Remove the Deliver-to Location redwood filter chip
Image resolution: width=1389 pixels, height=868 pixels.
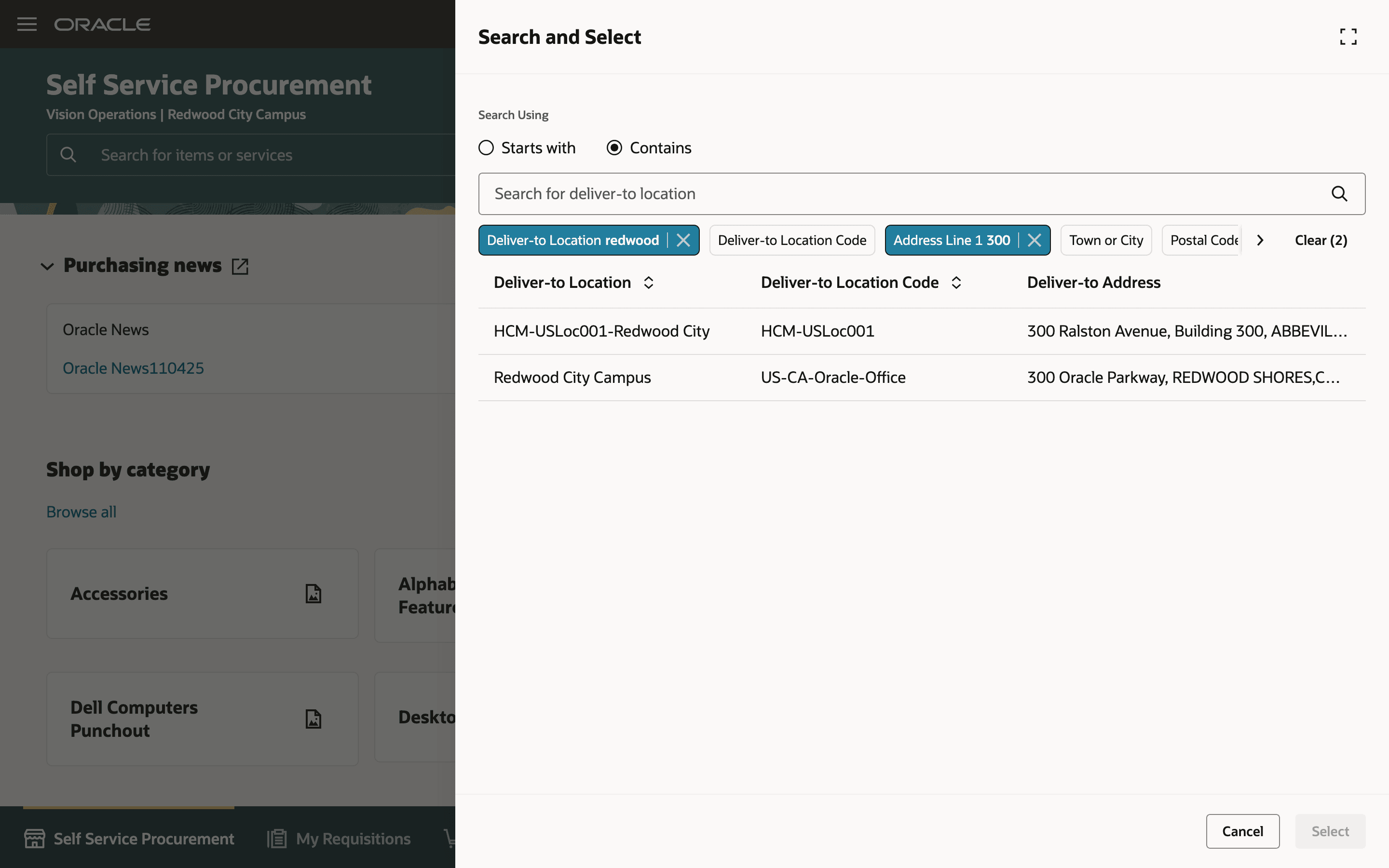[x=683, y=240]
